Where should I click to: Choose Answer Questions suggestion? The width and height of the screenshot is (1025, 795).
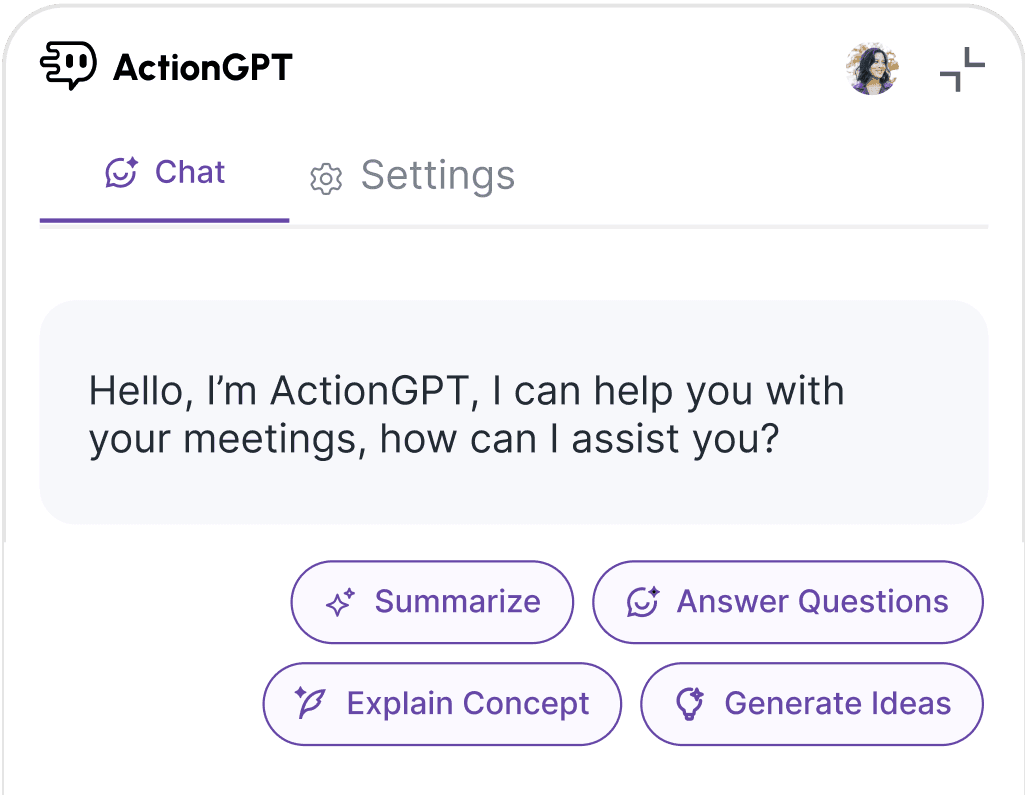[x=788, y=602]
